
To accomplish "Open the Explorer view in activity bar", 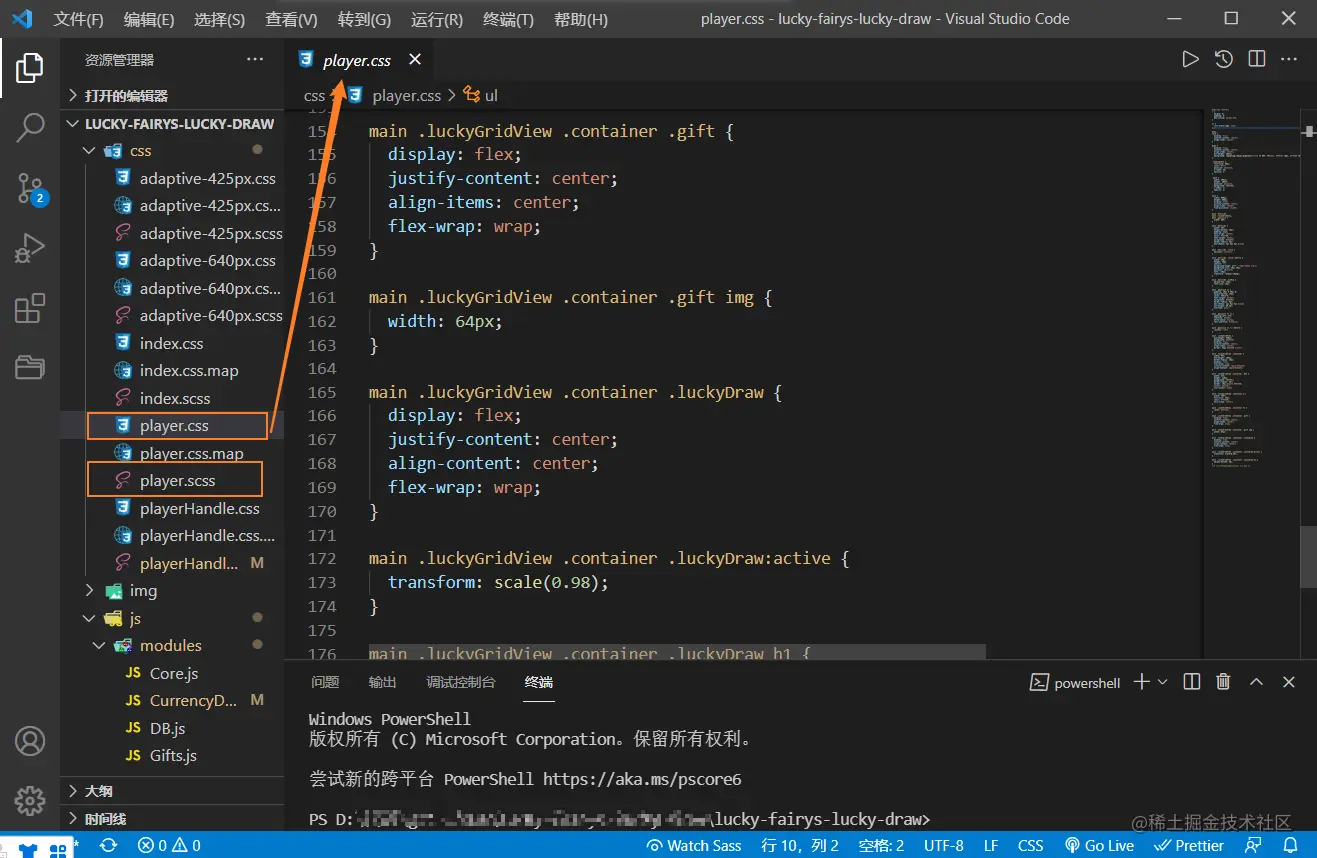I will pyautogui.click(x=30, y=68).
